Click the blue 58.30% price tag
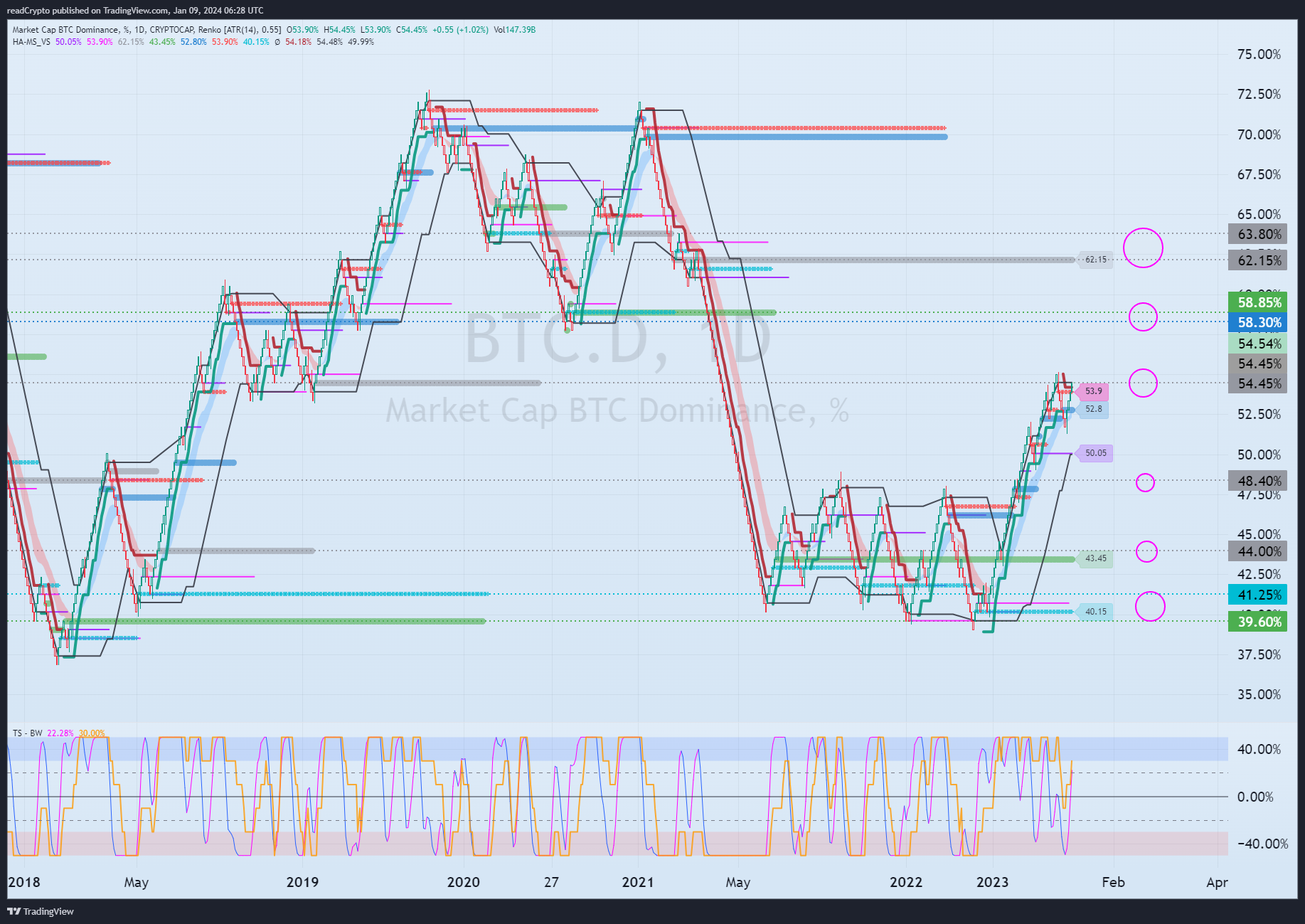 (x=1259, y=322)
